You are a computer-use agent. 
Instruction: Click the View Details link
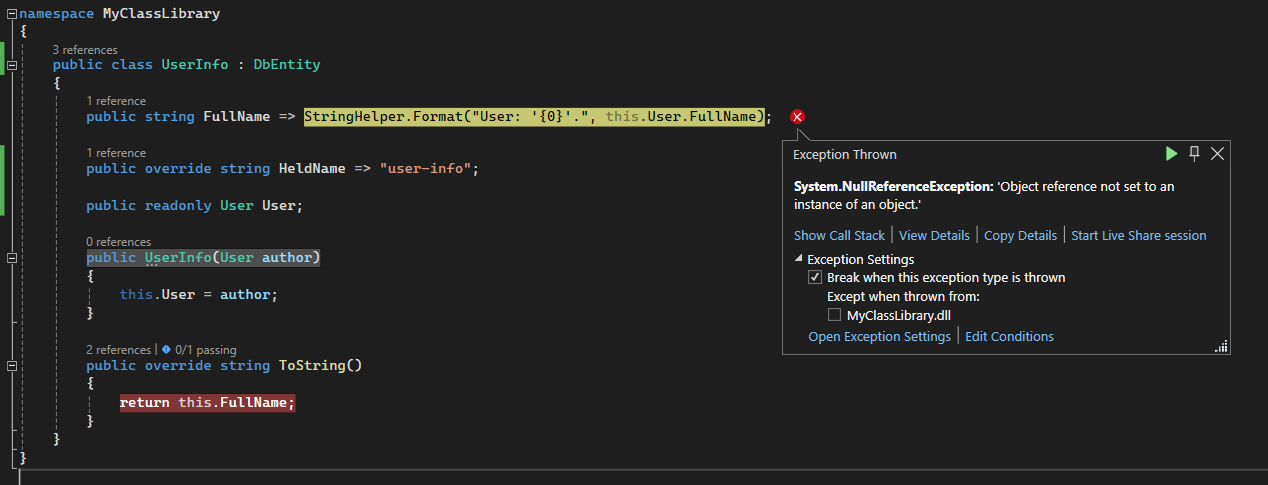pyautogui.click(x=934, y=236)
